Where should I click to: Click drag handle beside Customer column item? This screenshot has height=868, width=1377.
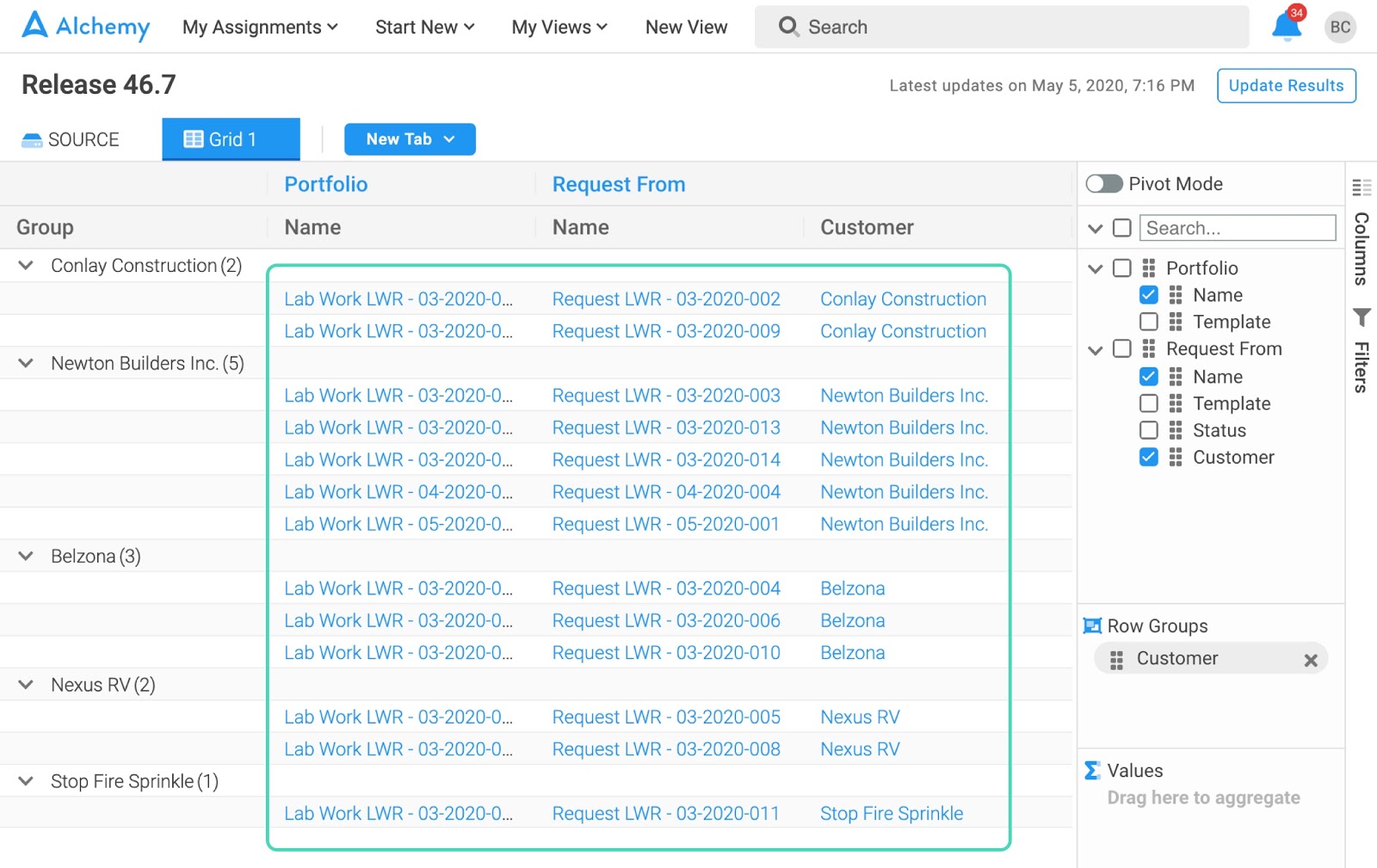pyautogui.click(x=1176, y=457)
